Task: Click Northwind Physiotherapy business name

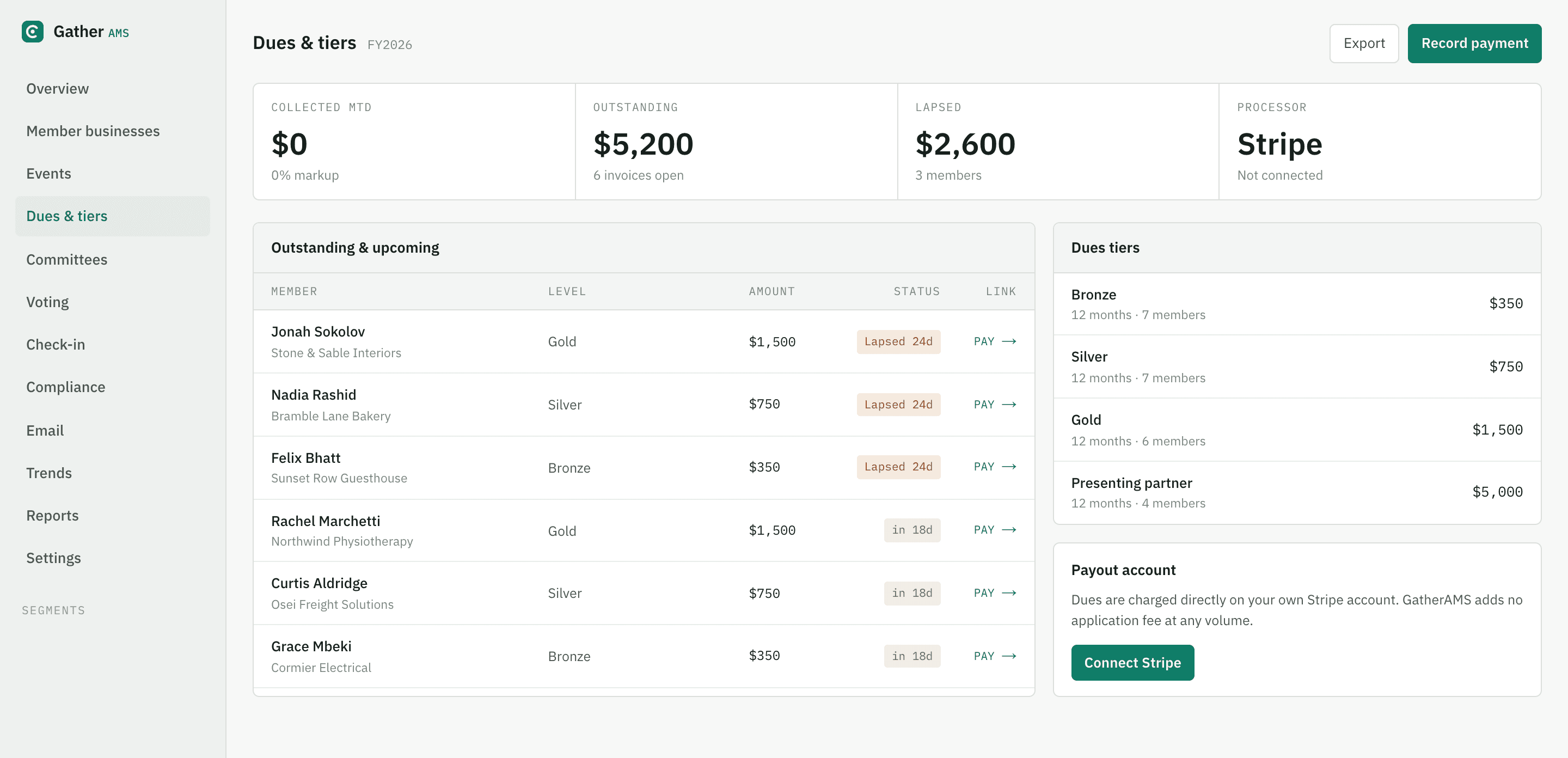Action: point(342,542)
